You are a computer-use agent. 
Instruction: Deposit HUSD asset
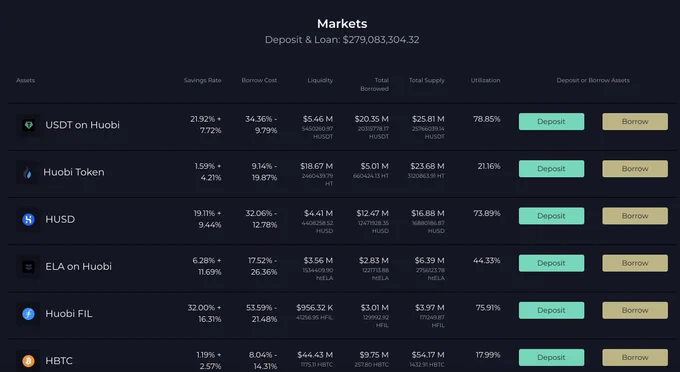tap(551, 216)
